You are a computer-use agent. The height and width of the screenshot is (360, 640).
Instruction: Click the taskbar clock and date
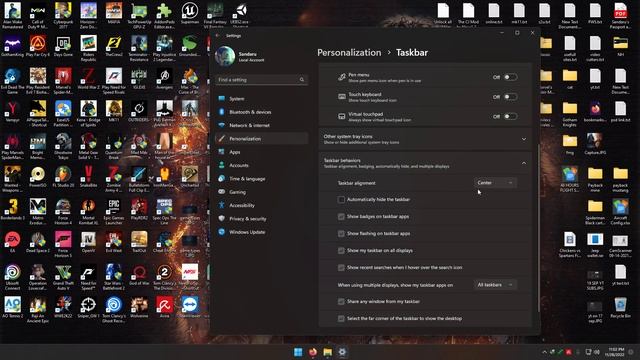[616, 352]
